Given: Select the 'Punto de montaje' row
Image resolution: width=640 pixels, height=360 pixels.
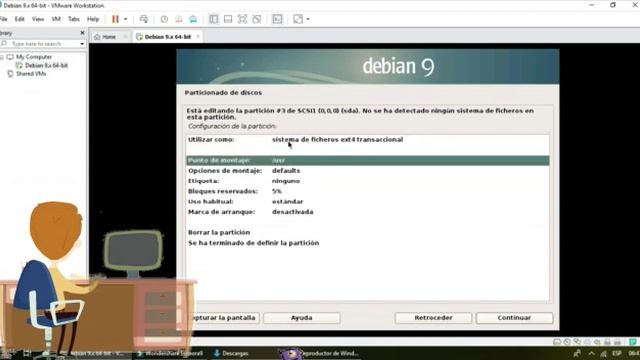Looking at the screenshot, I should (x=368, y=160).
